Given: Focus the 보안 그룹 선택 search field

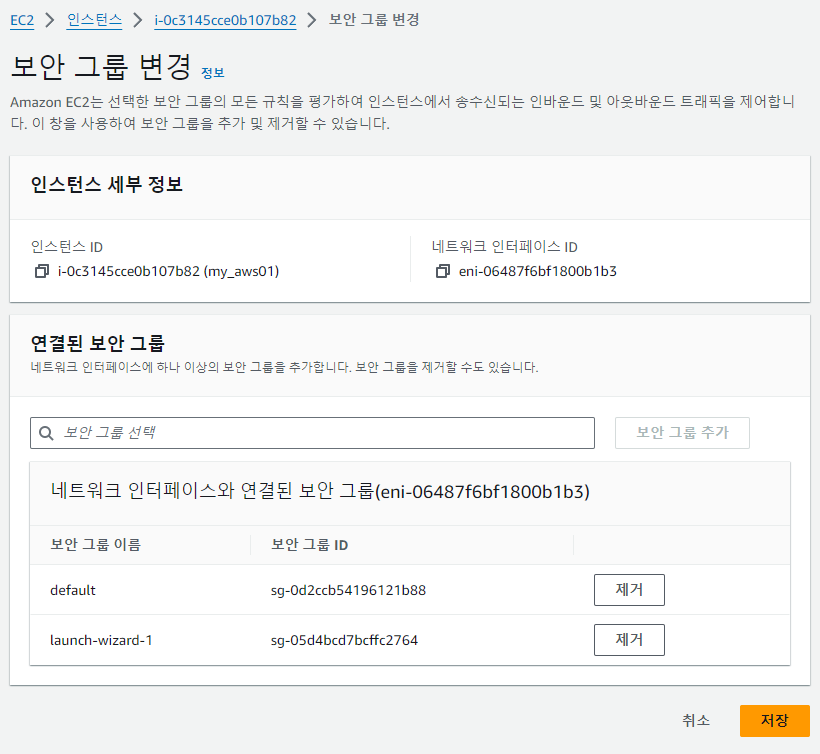Looking at the screenshot, I should click(312, 433).
